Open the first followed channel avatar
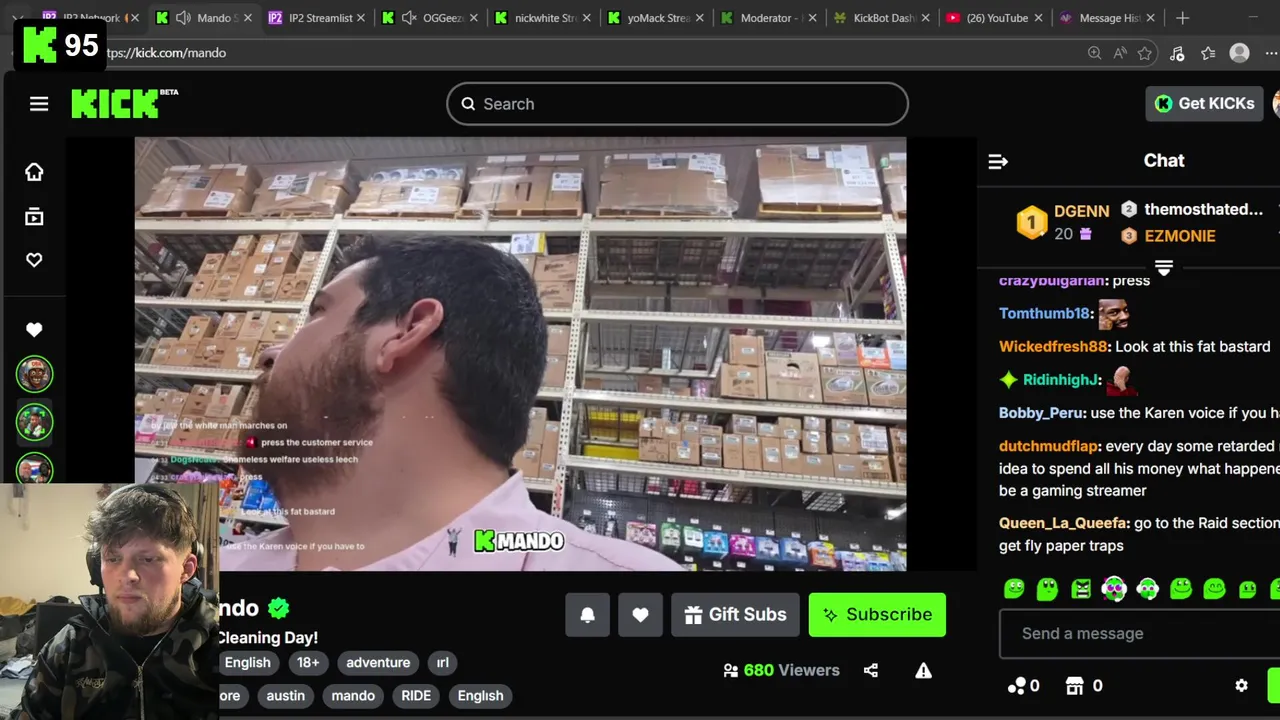The height and width of the screenshot is (720, 1280). point(34,374)
